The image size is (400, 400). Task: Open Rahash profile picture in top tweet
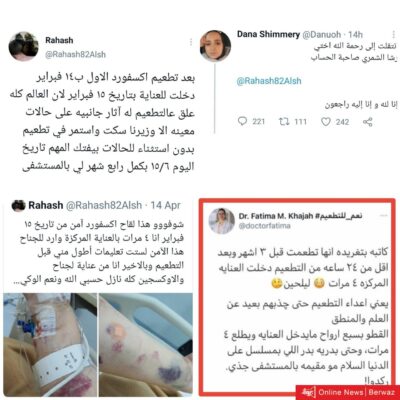(23, 47)
